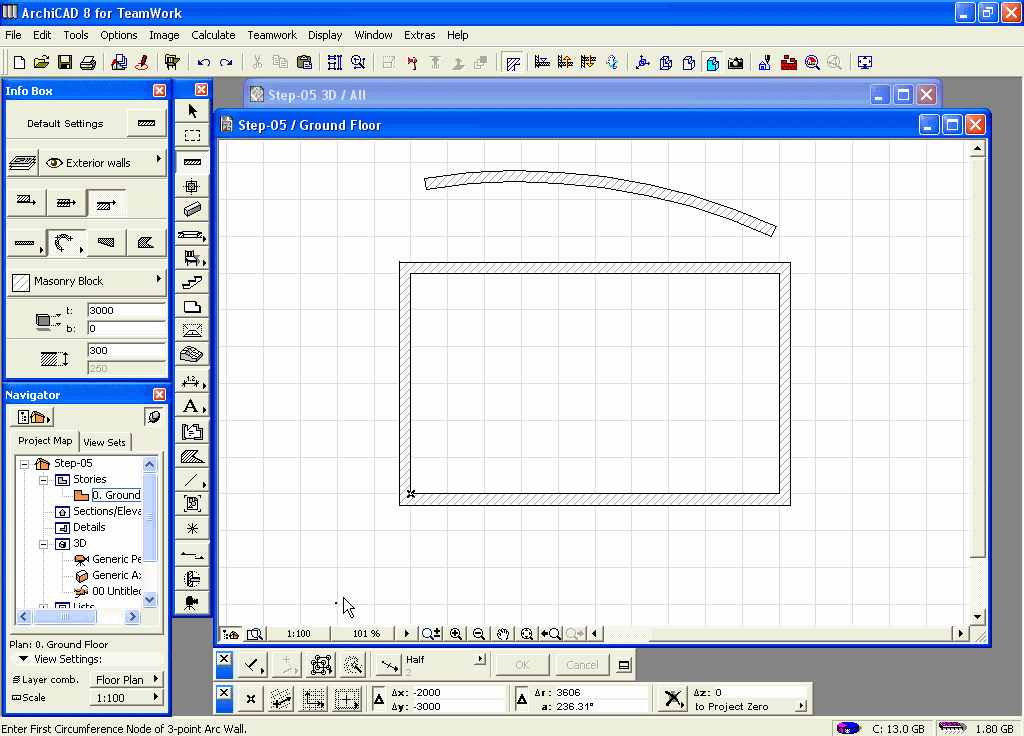Image resolution: width=1024 pixels, height=736 pixels.
Task: Select the Marquee tool
Action: (x=192, y=135)
